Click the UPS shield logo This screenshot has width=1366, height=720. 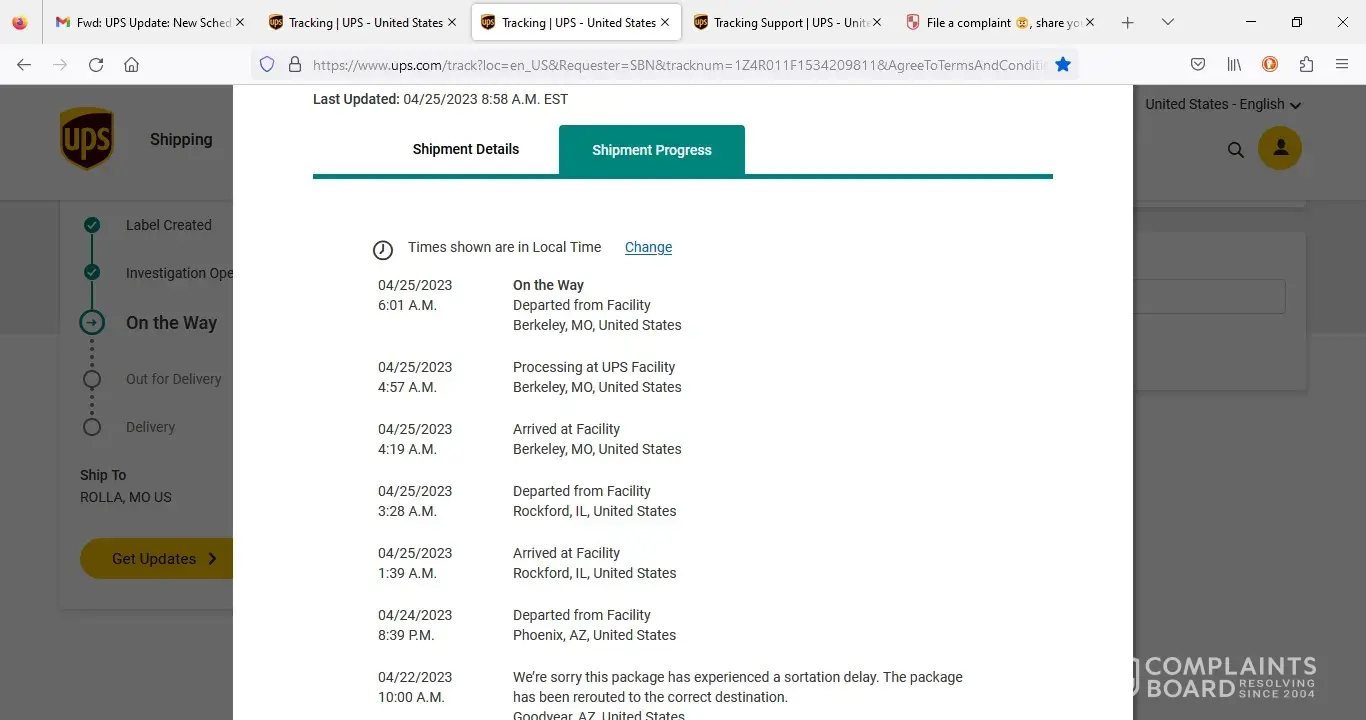87,139
